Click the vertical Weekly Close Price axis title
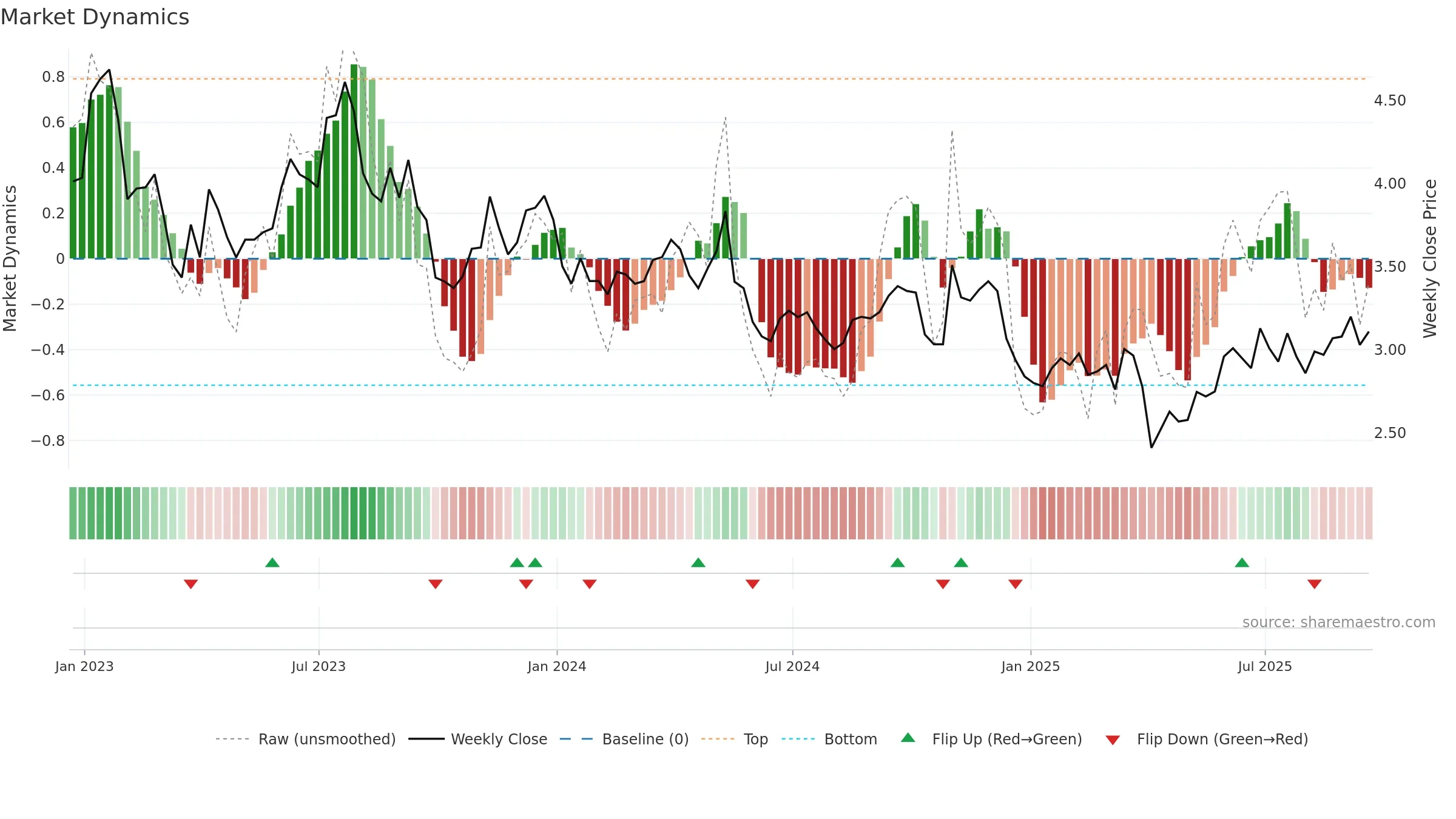This screenshot has width=1456, height=819. tap(1430, 258)
